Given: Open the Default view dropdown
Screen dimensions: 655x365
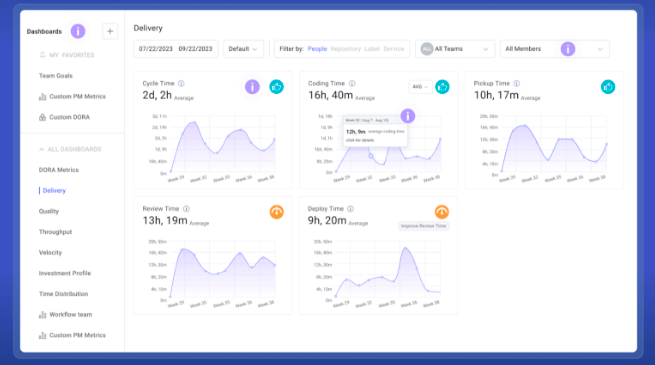Looking at the screenshot, I should click(x=243, y=49).
